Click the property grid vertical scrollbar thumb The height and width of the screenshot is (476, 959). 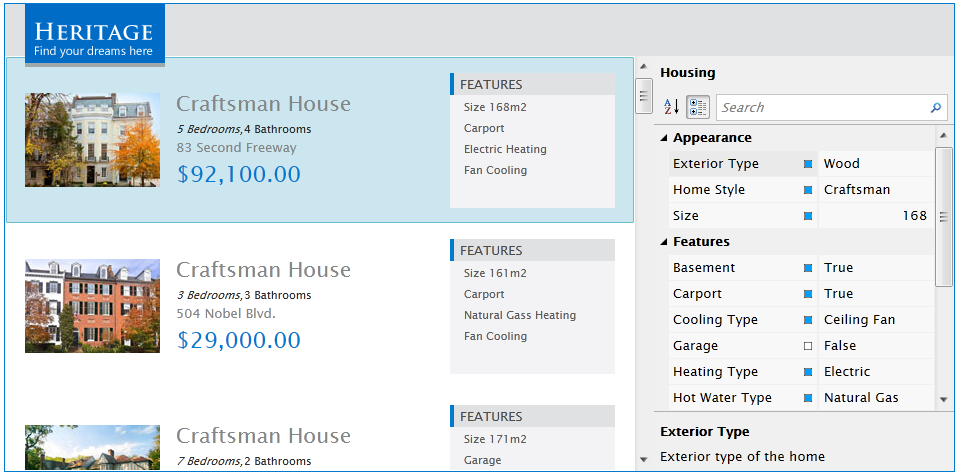943,216
